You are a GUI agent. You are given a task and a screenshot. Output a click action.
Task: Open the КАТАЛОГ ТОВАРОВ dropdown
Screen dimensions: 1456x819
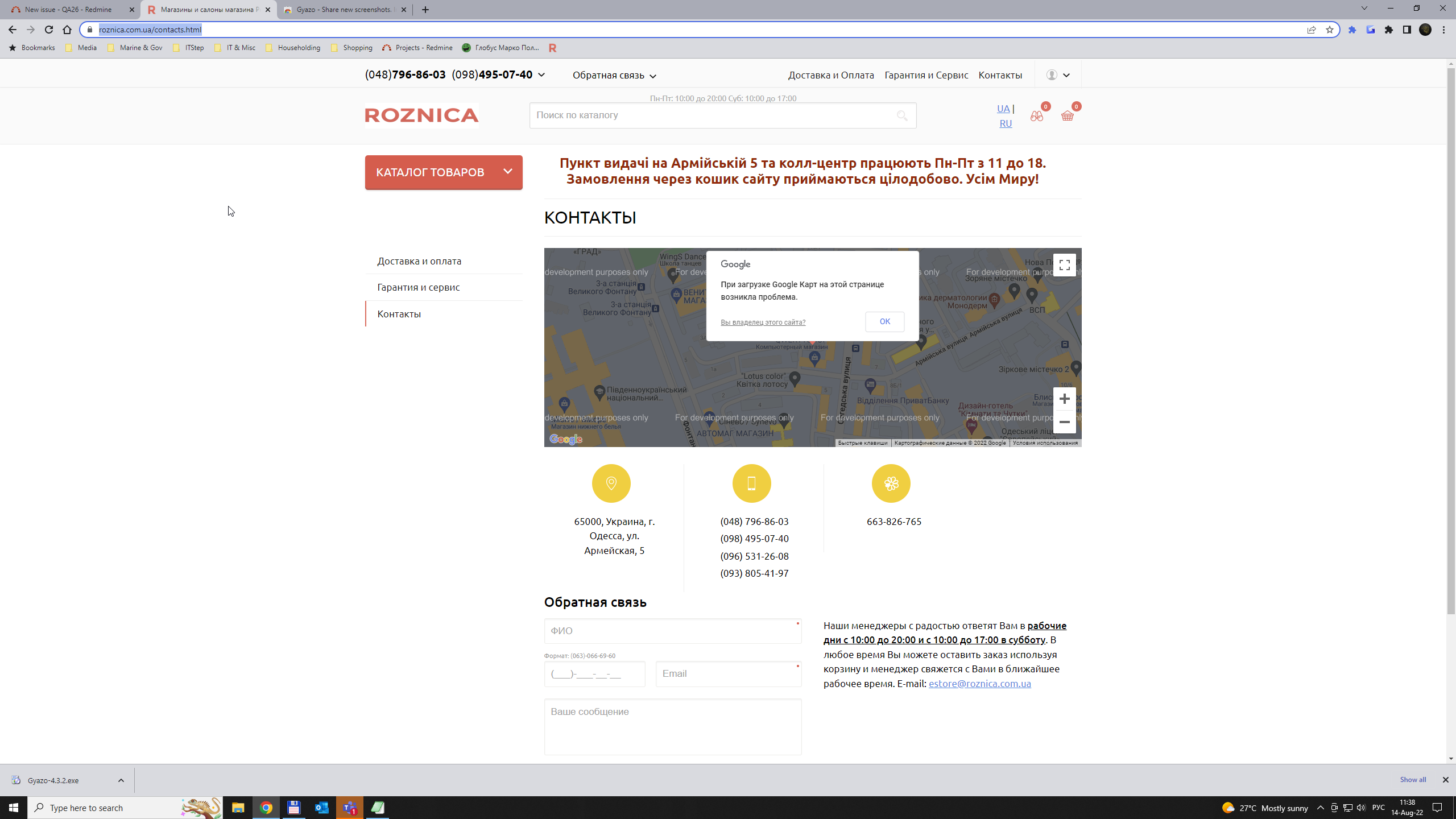pos(444,172)
